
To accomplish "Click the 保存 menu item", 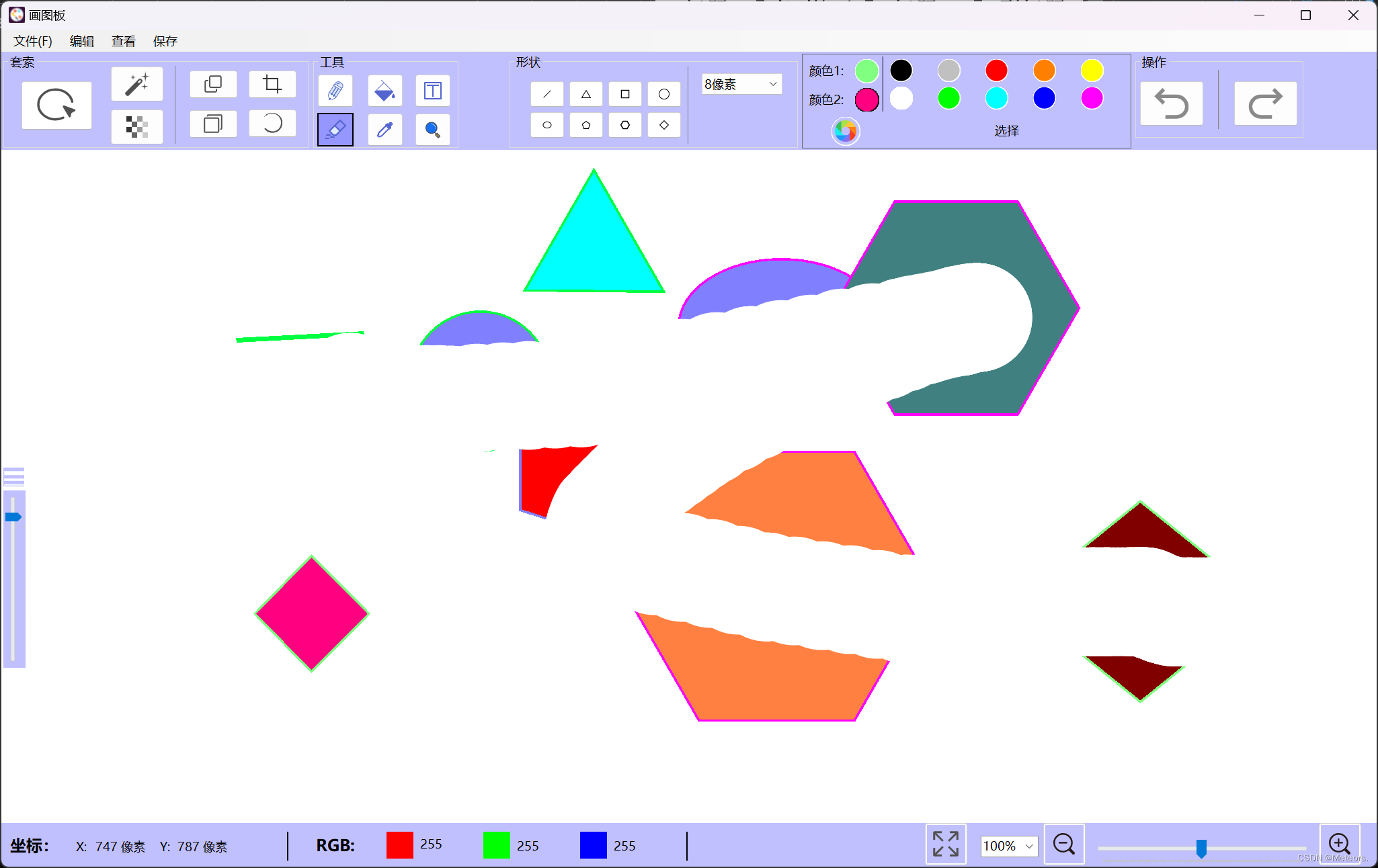I will (165, 41).
